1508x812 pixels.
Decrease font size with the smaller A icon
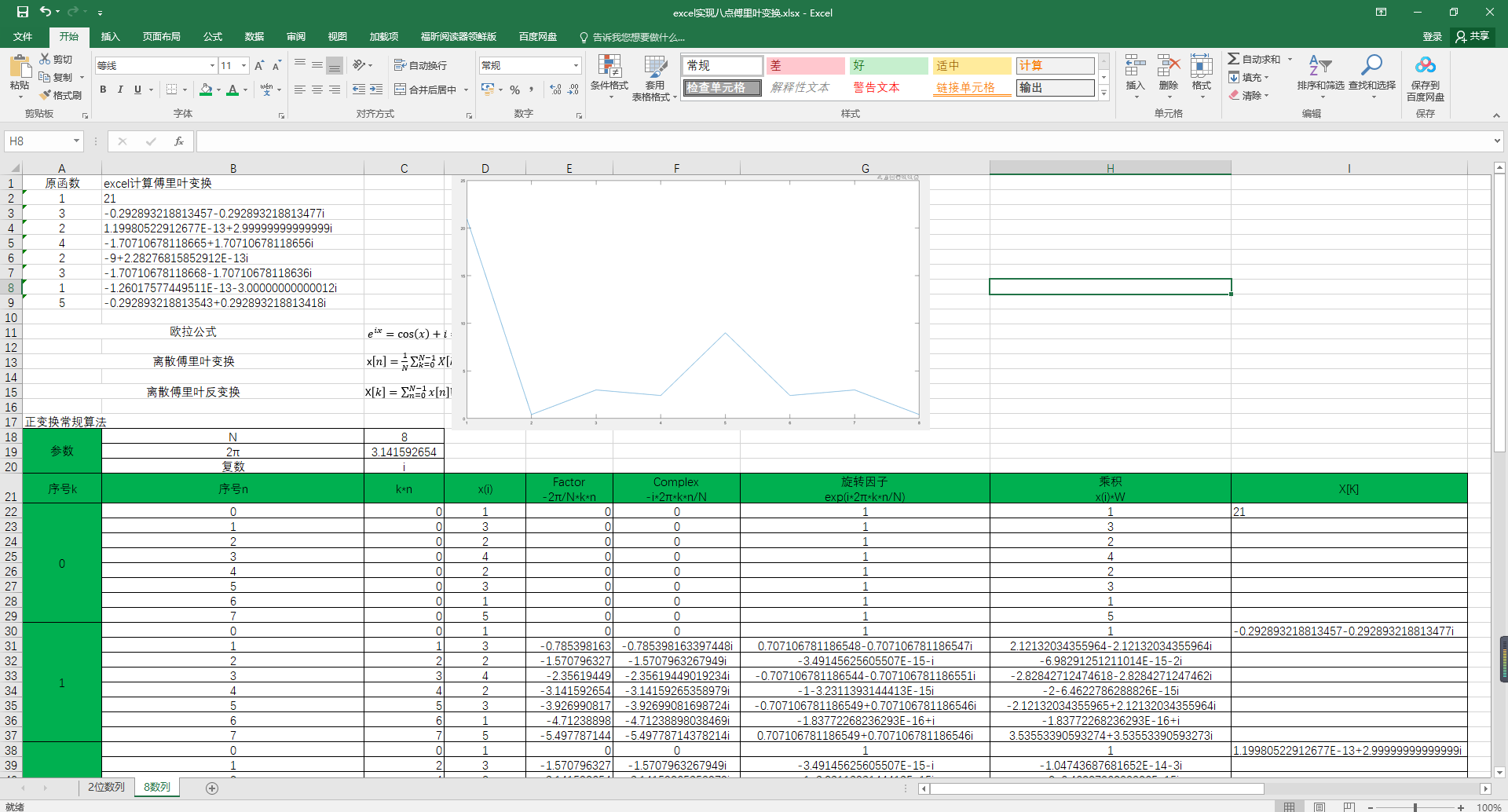pos(276,66)
